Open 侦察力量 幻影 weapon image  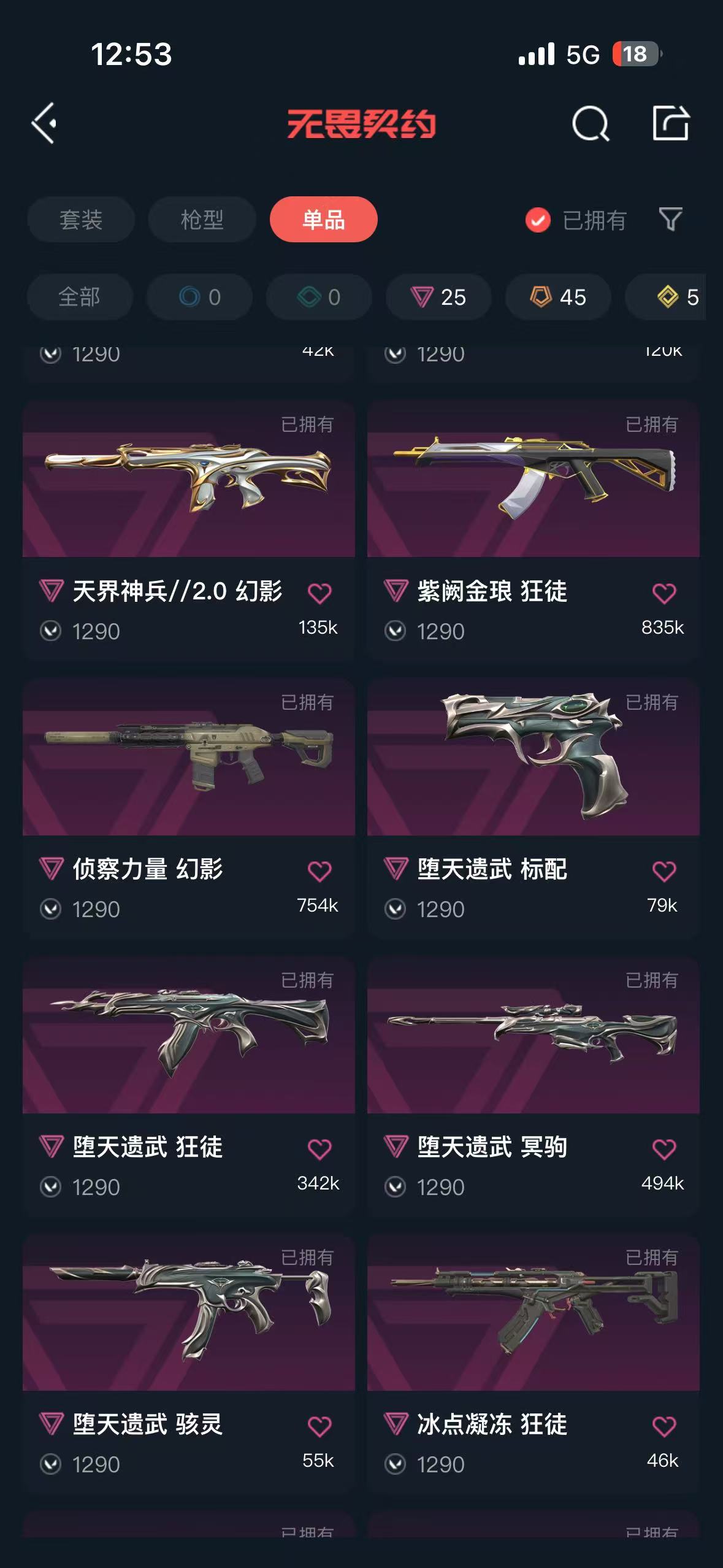pos(189,757)
